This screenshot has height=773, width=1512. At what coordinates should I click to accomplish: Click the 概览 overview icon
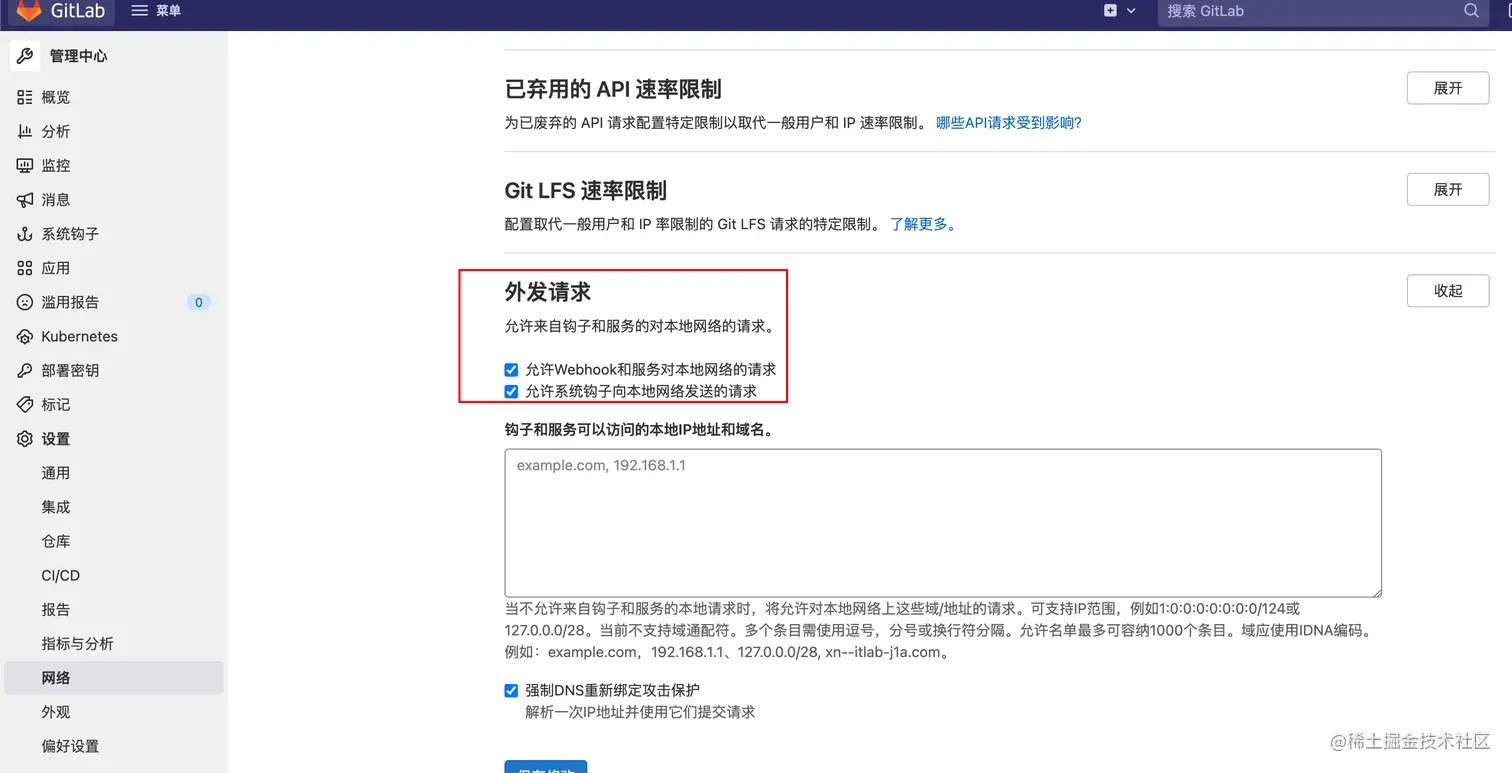[25, 97]
